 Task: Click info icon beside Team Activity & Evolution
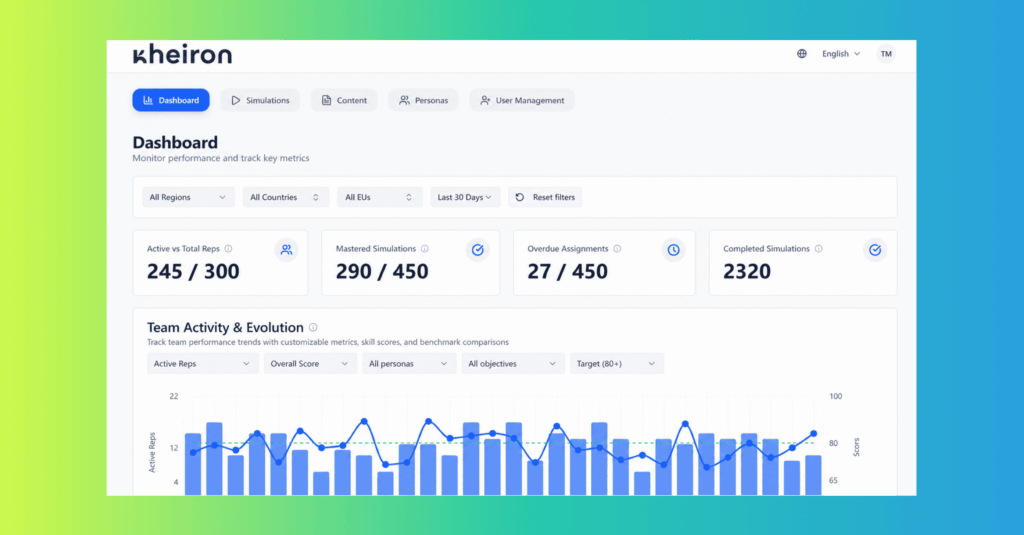(313, 327)
